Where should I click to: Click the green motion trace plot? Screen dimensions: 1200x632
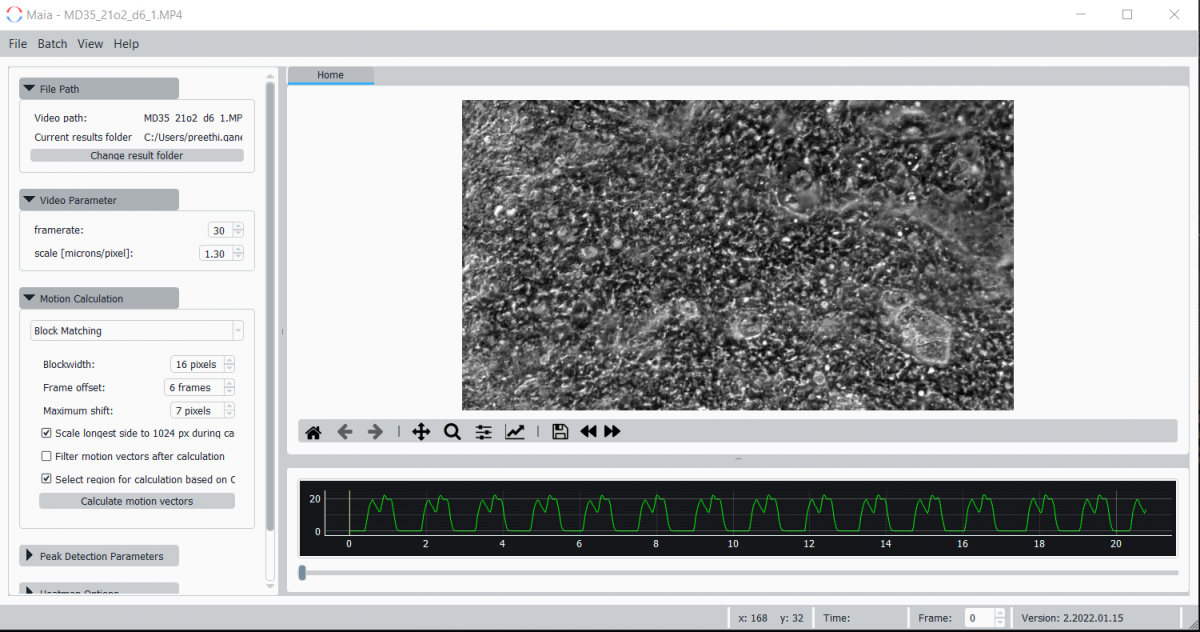[738, 517]
